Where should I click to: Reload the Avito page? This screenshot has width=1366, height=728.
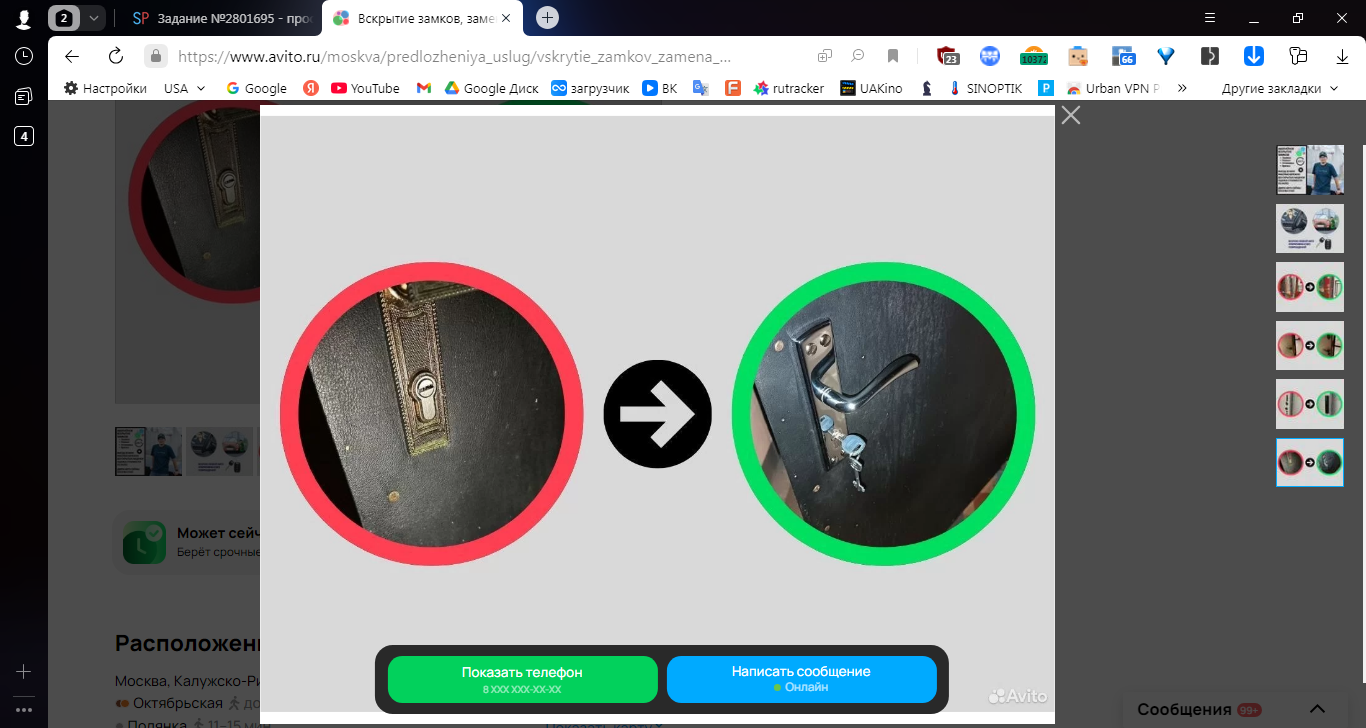tap(115, 56)
